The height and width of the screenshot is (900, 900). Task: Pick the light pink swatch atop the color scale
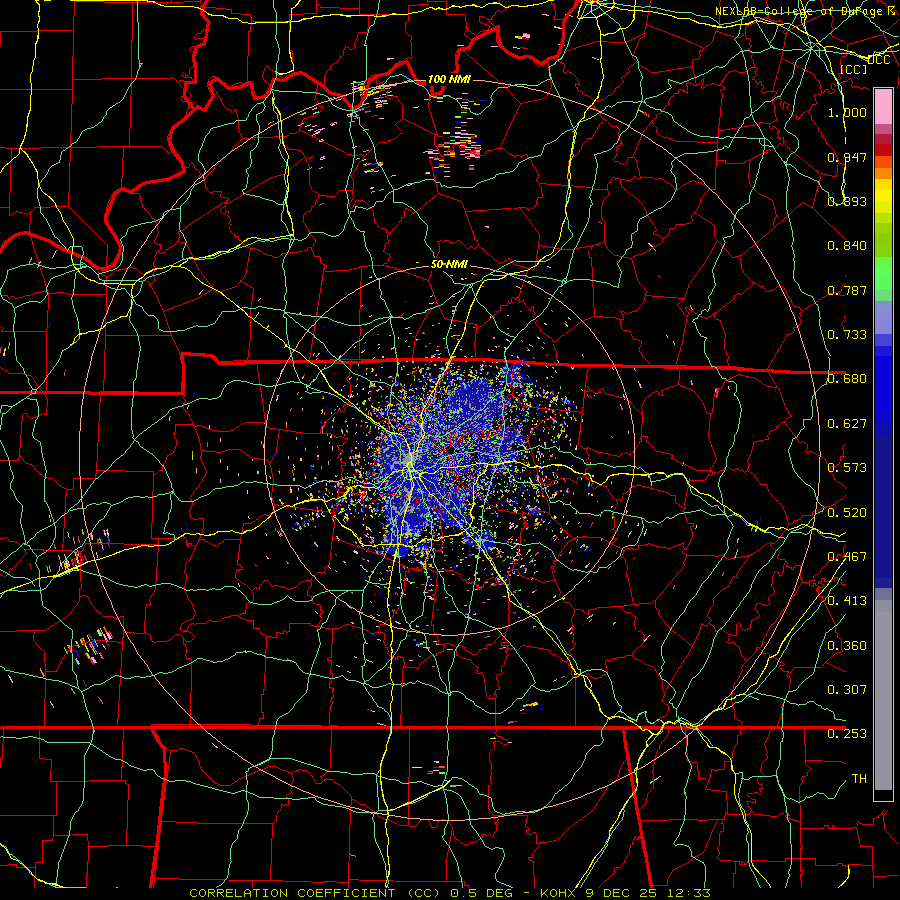pos(883,106)
